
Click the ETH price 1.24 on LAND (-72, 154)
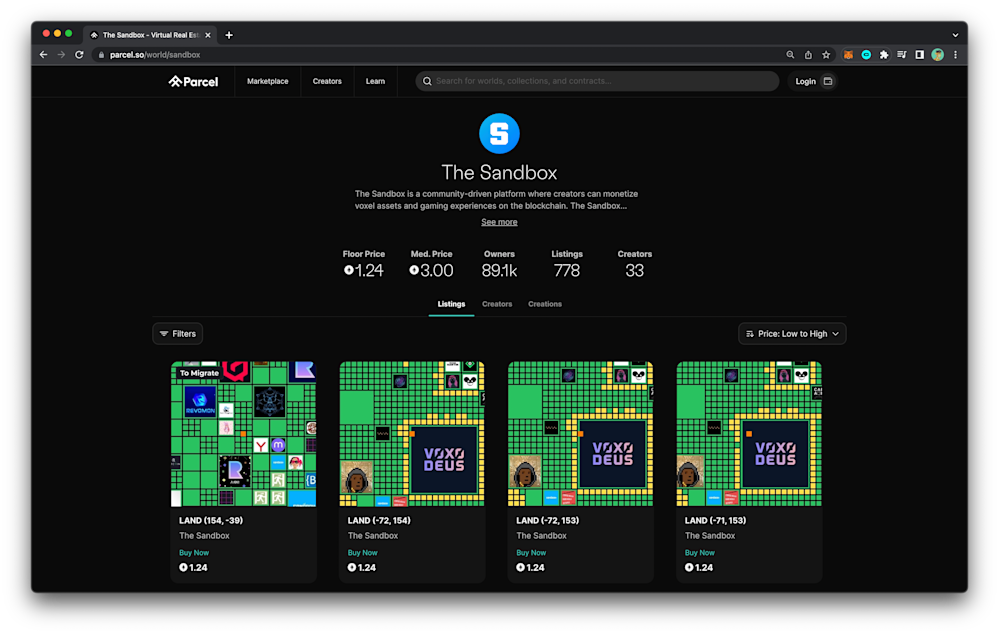tap(362, 568)
